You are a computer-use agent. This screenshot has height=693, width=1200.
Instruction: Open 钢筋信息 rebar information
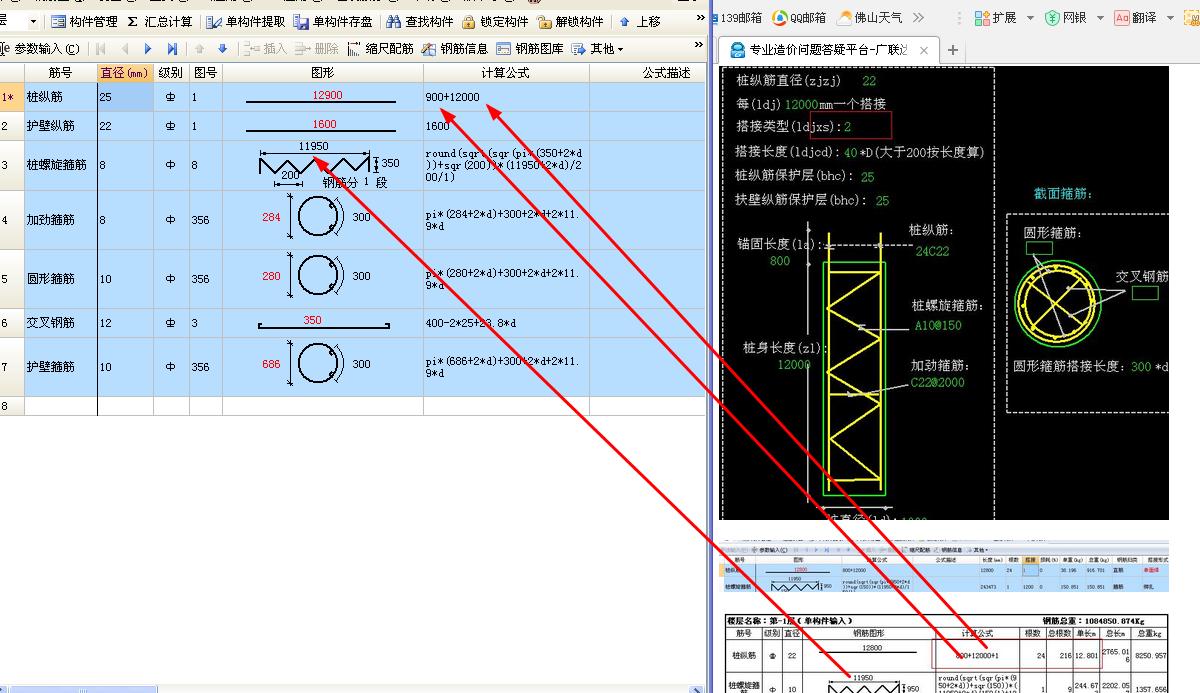pos(455,49)
